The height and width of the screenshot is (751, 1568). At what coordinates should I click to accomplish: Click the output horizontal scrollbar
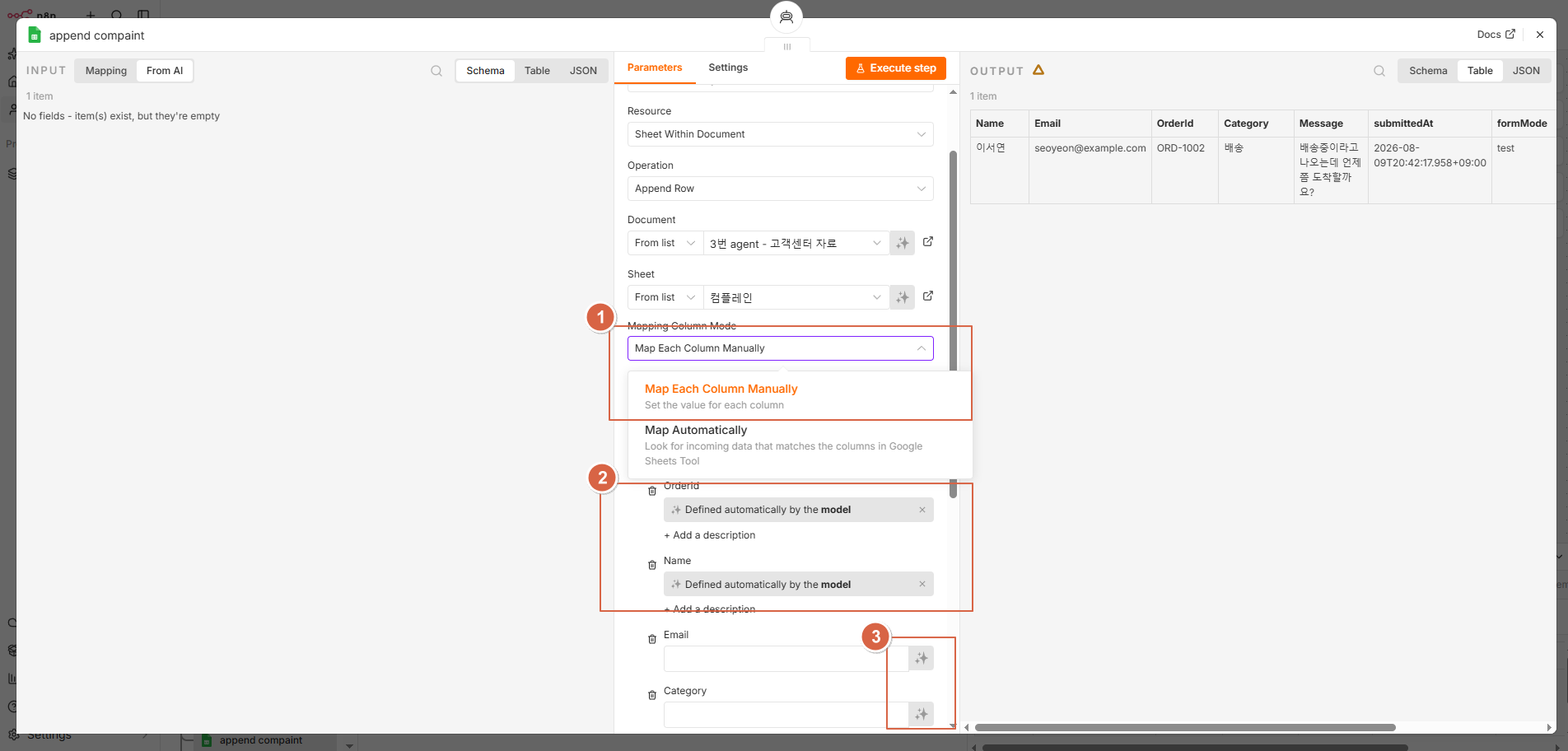(1185, 727)
